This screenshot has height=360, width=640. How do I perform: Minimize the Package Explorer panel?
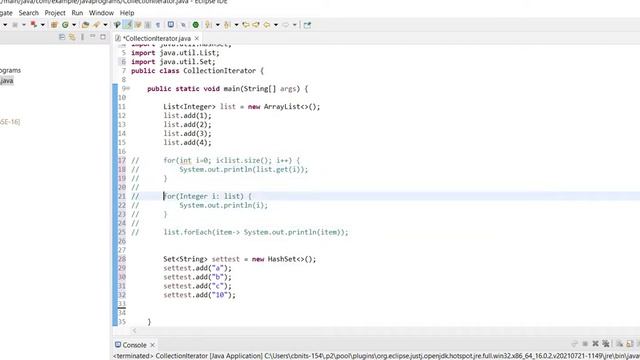click(x=93, y=36)
